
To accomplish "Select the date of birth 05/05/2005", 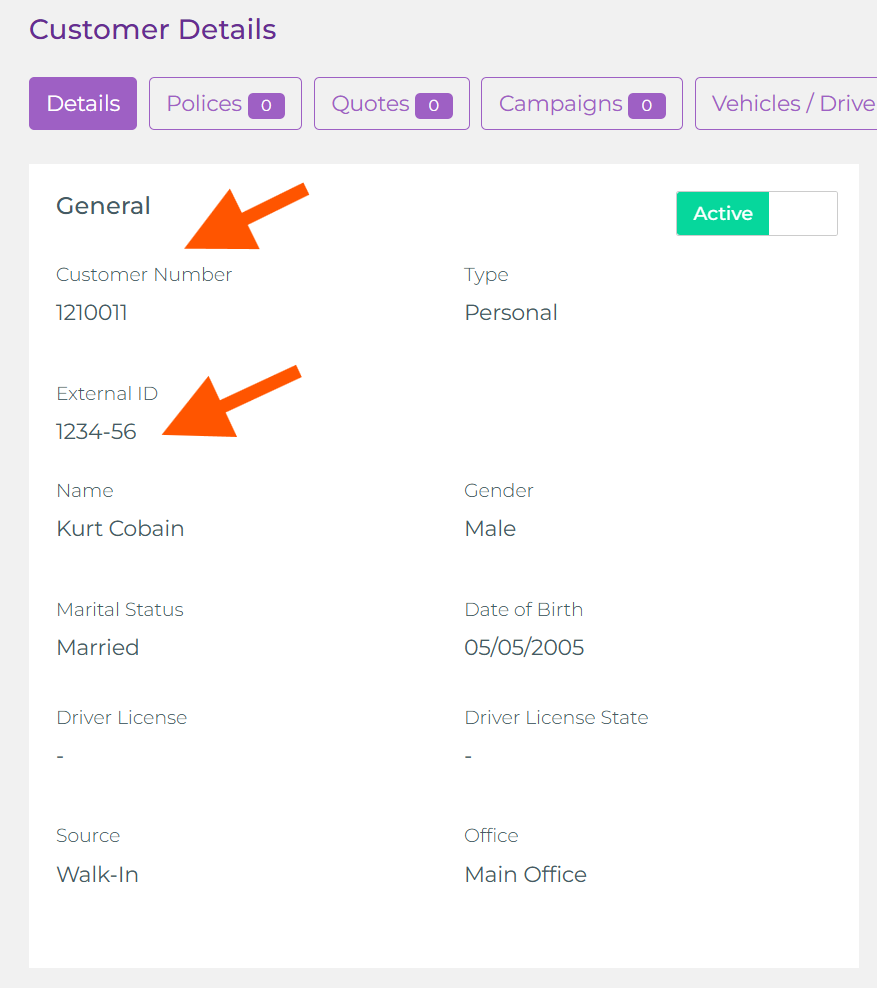I will (x=524, y=647).
